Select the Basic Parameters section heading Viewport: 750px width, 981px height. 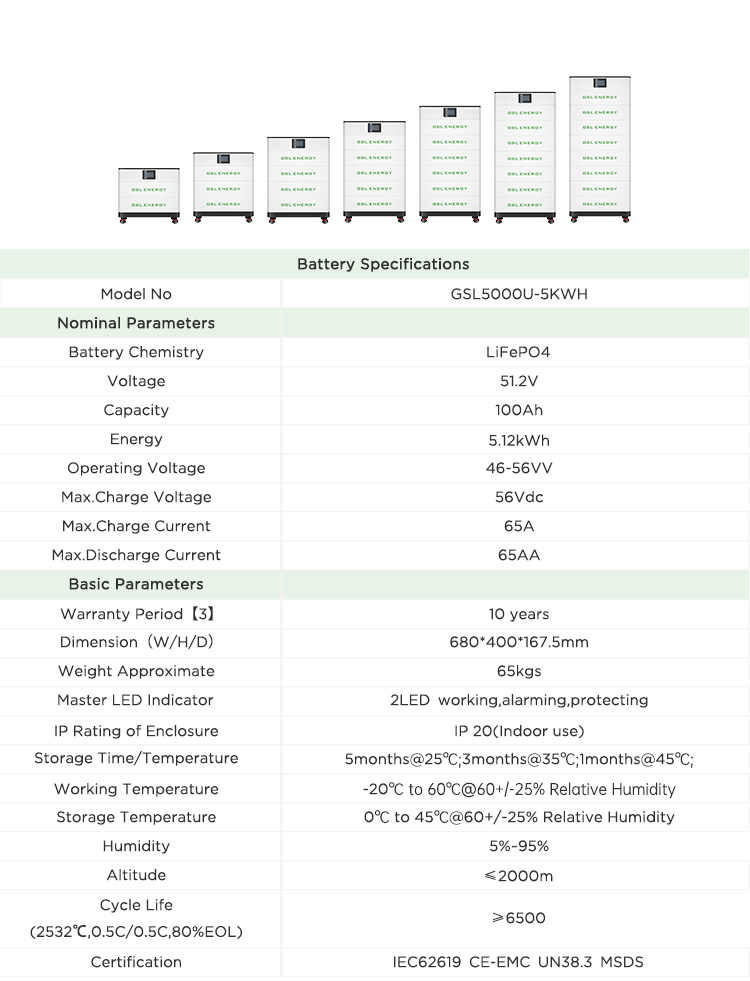coord(136,584)
